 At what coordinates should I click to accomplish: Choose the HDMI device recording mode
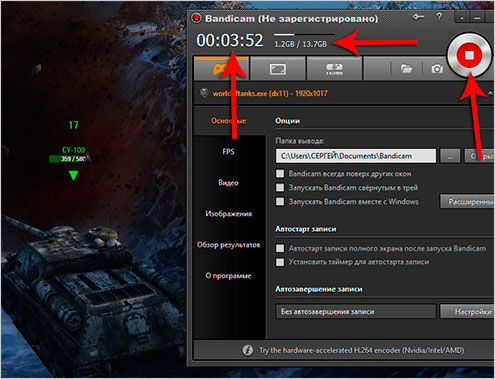[334, 69]
